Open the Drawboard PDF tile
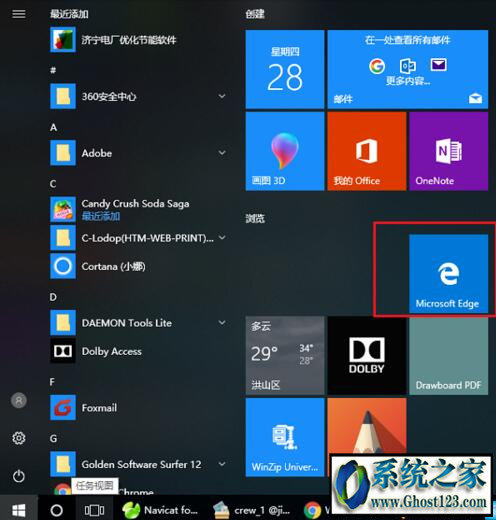The width and height of the screenshot is (496, 520). pyautogui.click(x=449, y=356)
